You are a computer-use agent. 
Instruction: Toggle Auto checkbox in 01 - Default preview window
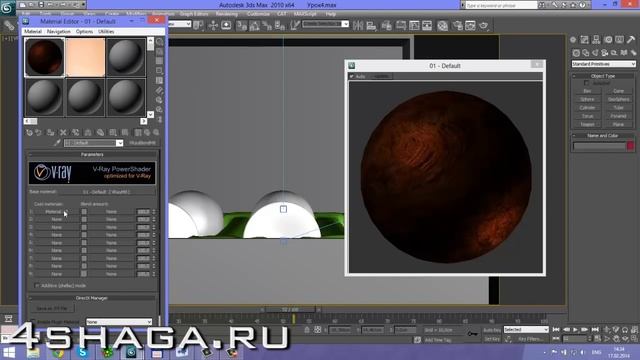pyautogui.click(x=352, y=76)
